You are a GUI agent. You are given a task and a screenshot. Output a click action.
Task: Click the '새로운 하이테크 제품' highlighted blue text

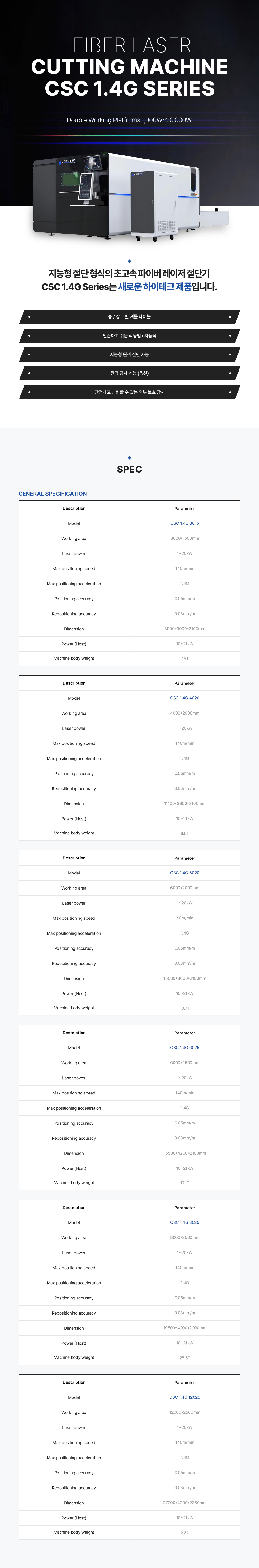click(154, 287)
